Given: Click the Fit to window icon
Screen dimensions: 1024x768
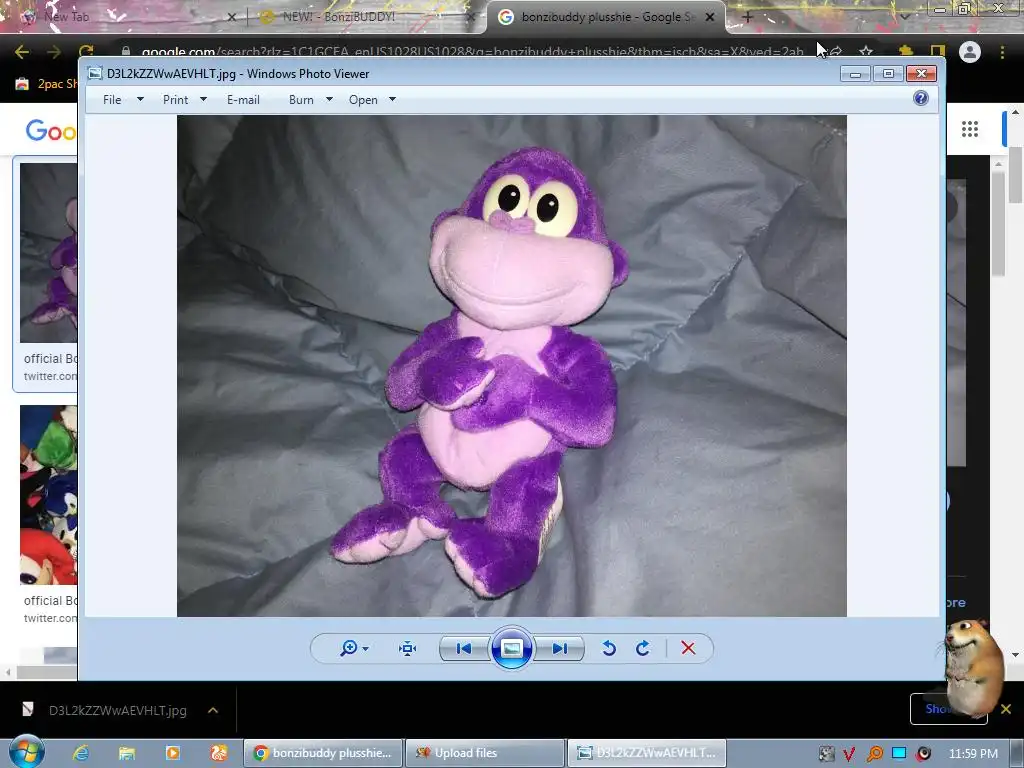Looking at the screenshot, I should tap(408, 648).
